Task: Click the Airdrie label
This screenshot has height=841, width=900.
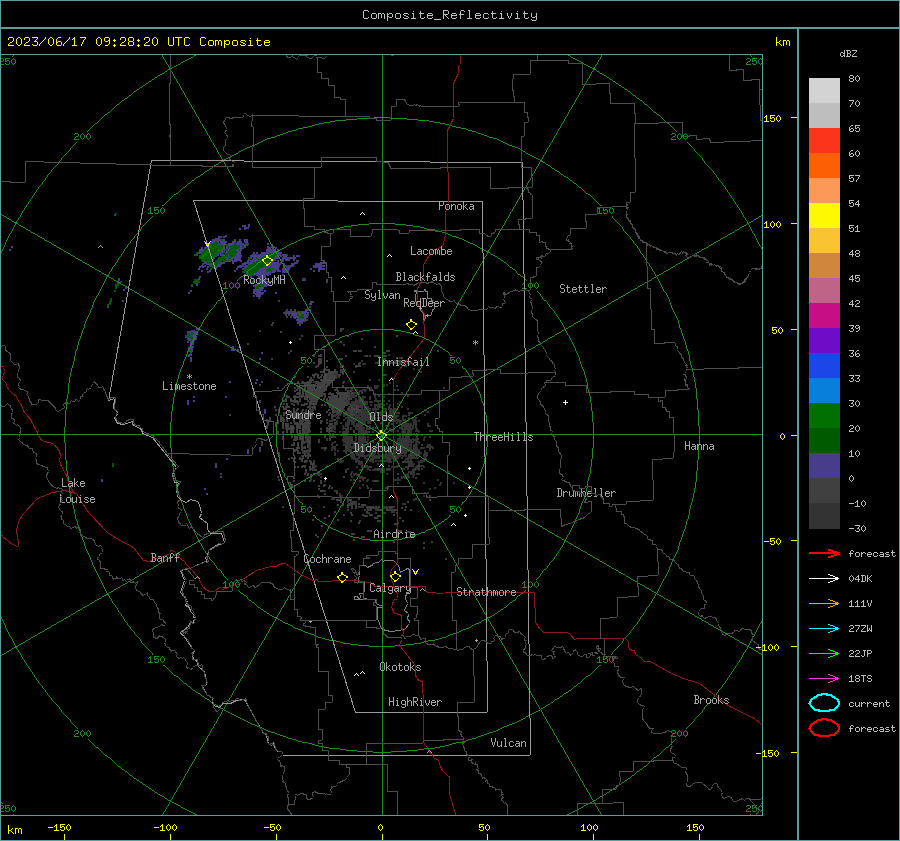Action: coord(394,534)
